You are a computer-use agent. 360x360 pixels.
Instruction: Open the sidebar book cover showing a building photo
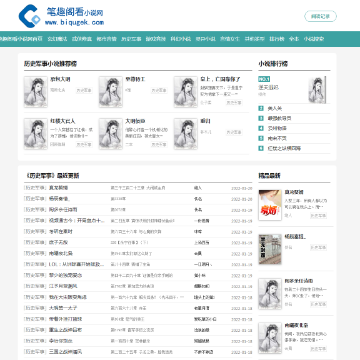[x=270, y=249]
